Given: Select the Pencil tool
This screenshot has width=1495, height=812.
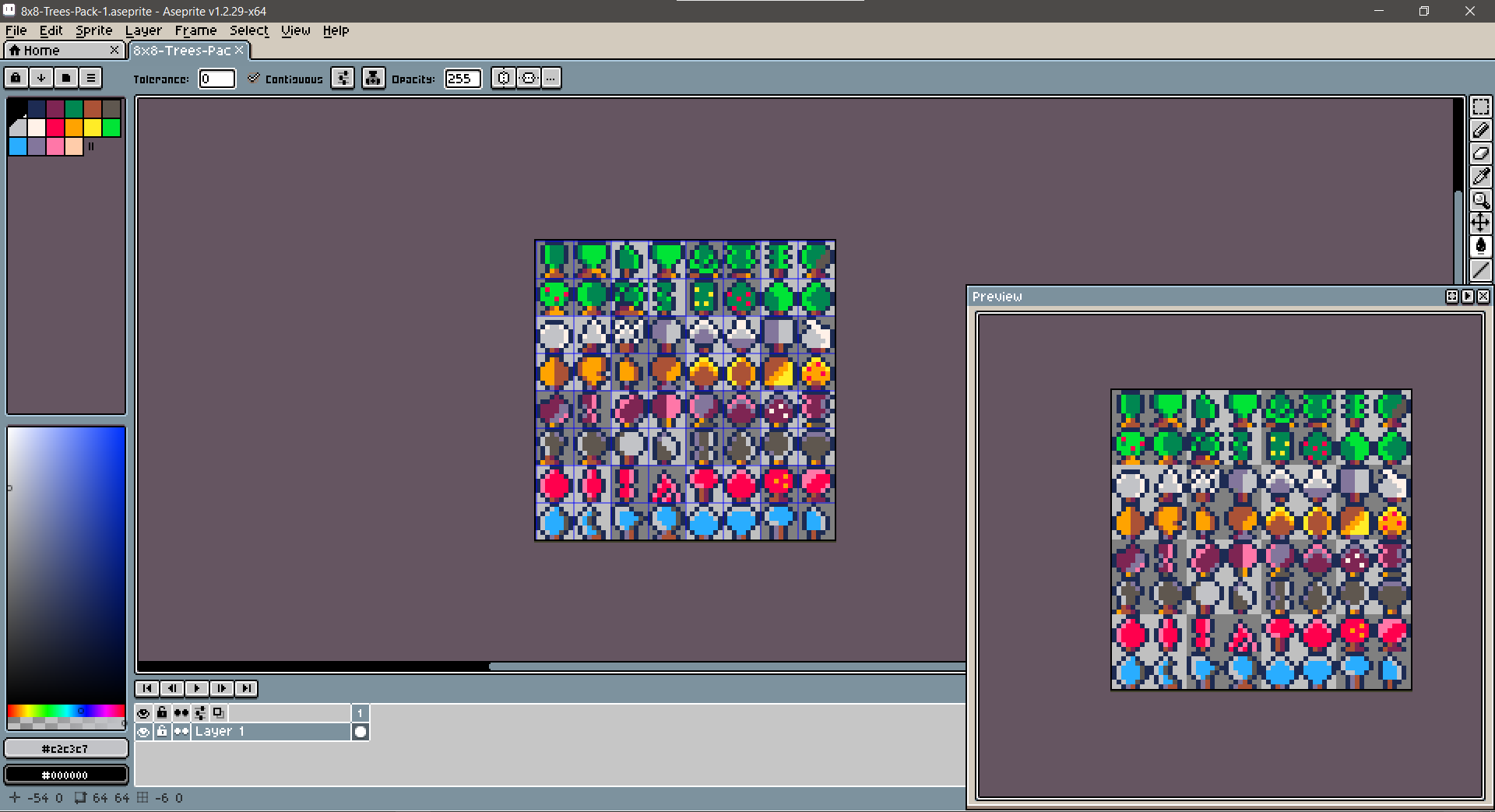Looking at the screenshot, I should pyautogui.click(x=1481, y=130).
